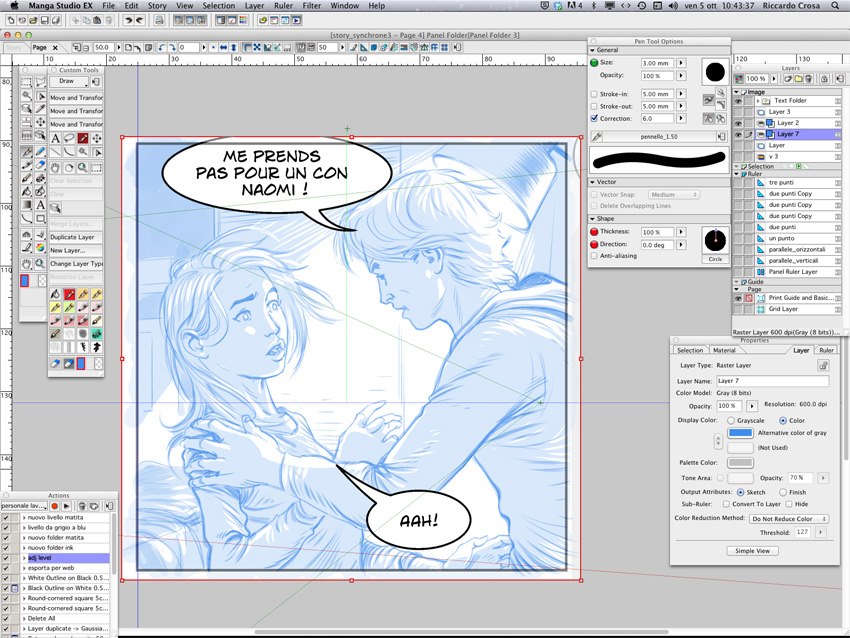Select the Hand tool in Custom Tools
This screenshot has width=850, height=638.
pos(55,167)
